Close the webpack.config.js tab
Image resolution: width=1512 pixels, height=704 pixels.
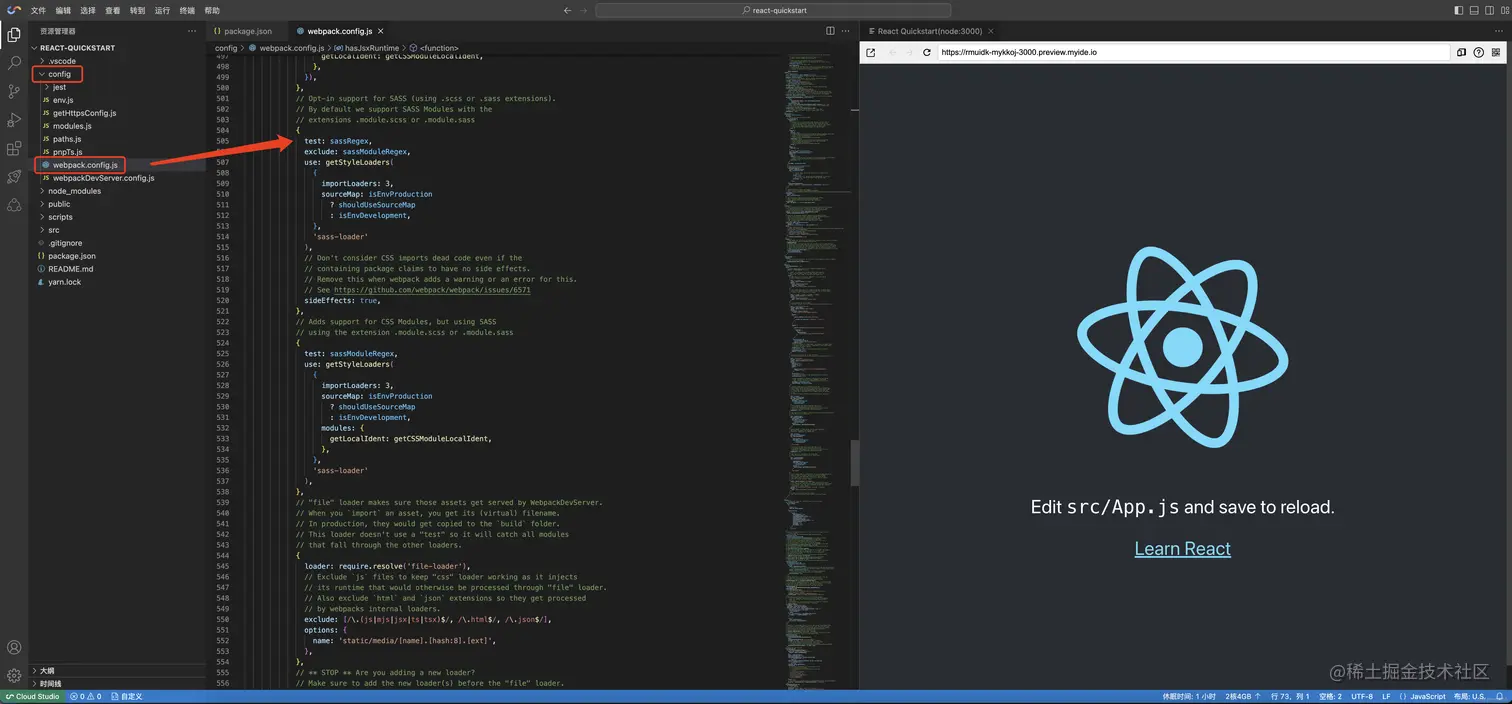click(380, 31)
